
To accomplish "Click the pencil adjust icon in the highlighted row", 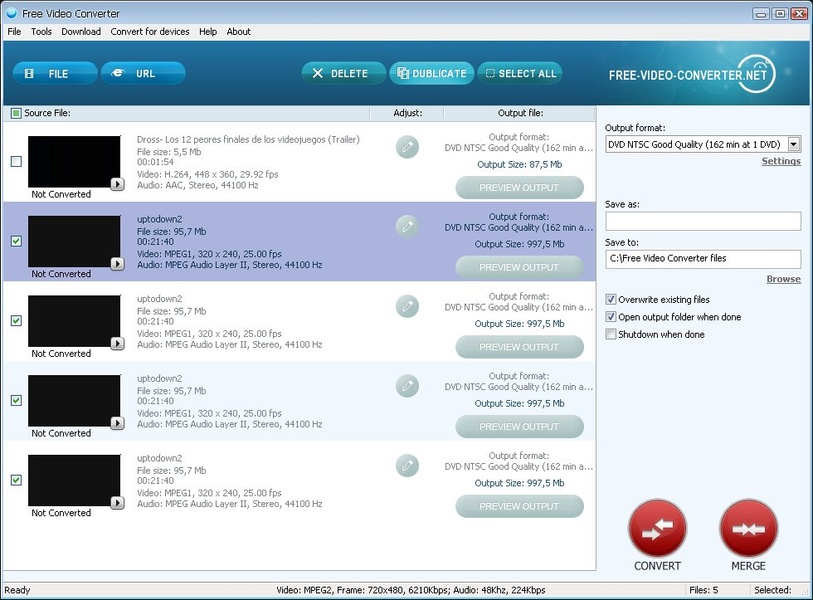I will pos(407,226).
